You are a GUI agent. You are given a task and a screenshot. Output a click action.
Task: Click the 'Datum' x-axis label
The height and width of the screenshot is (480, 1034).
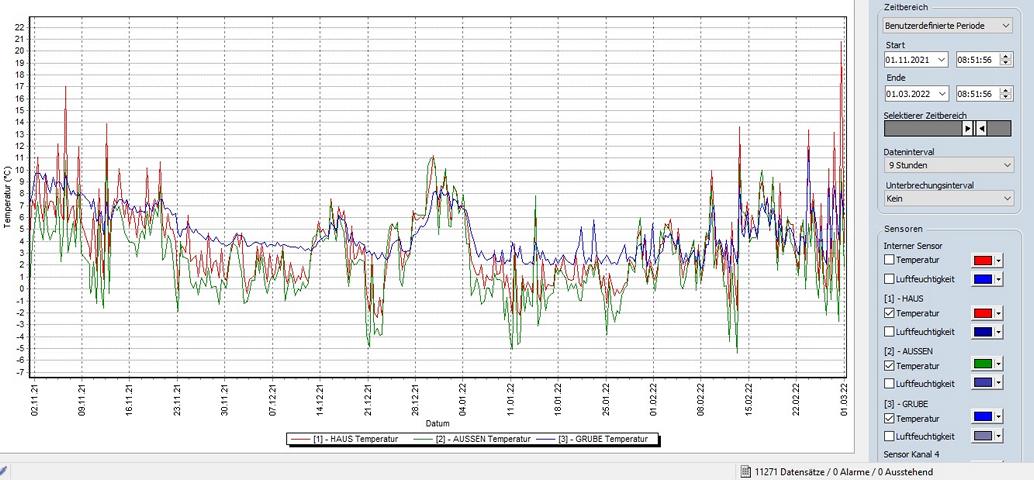click(437, 423)
